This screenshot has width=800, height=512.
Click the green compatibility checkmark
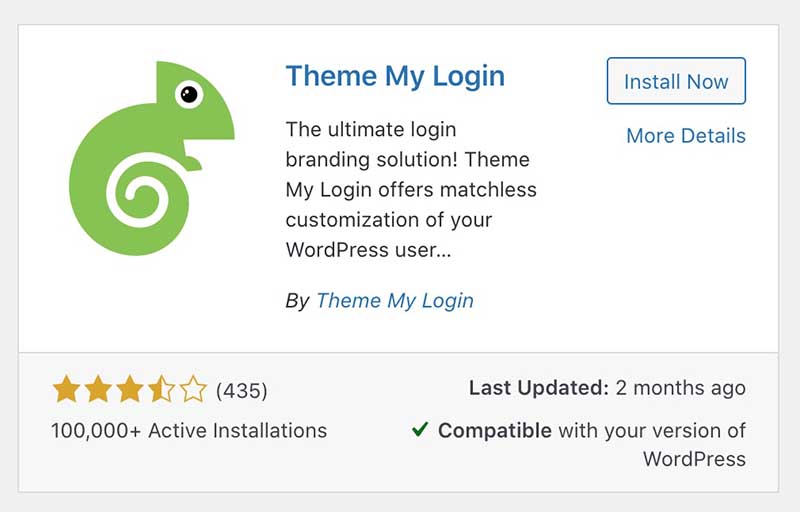click(x=420, y=429)
